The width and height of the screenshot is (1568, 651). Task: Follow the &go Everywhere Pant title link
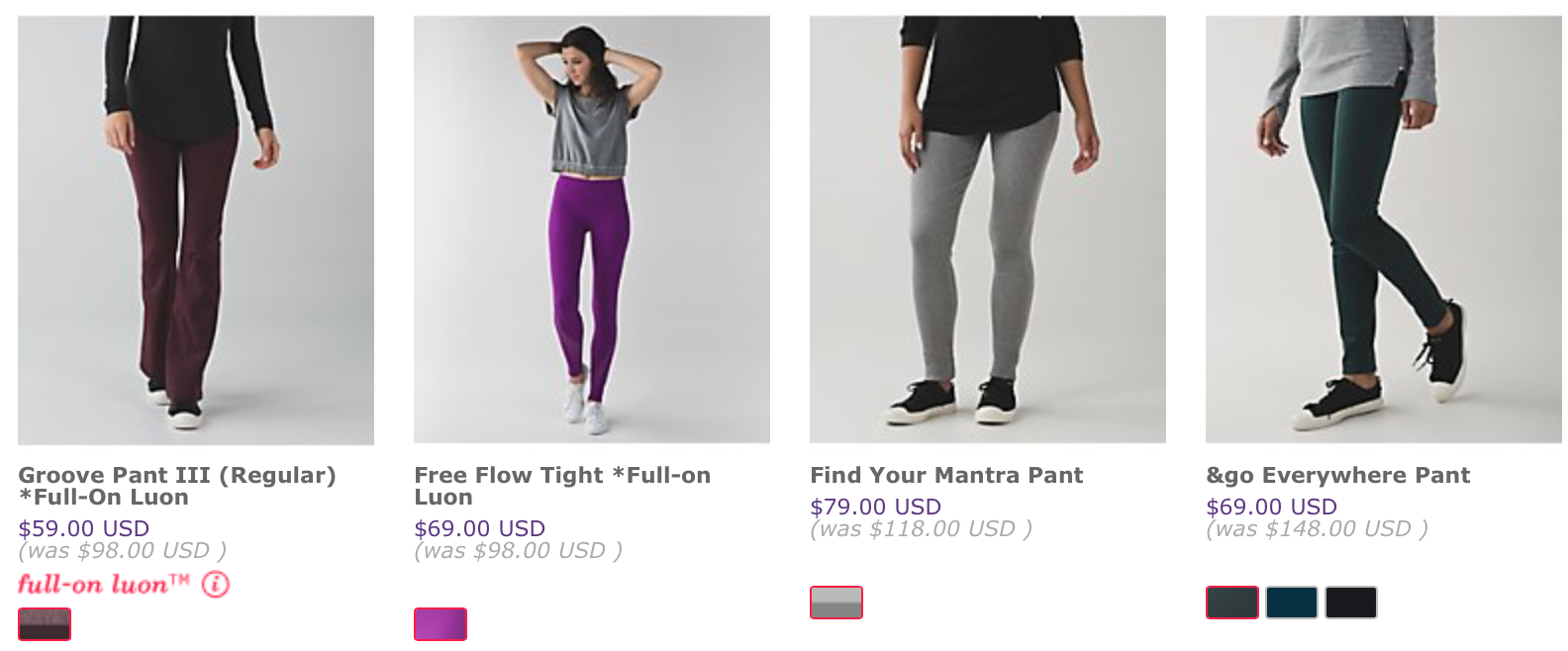coord(1337,475)
